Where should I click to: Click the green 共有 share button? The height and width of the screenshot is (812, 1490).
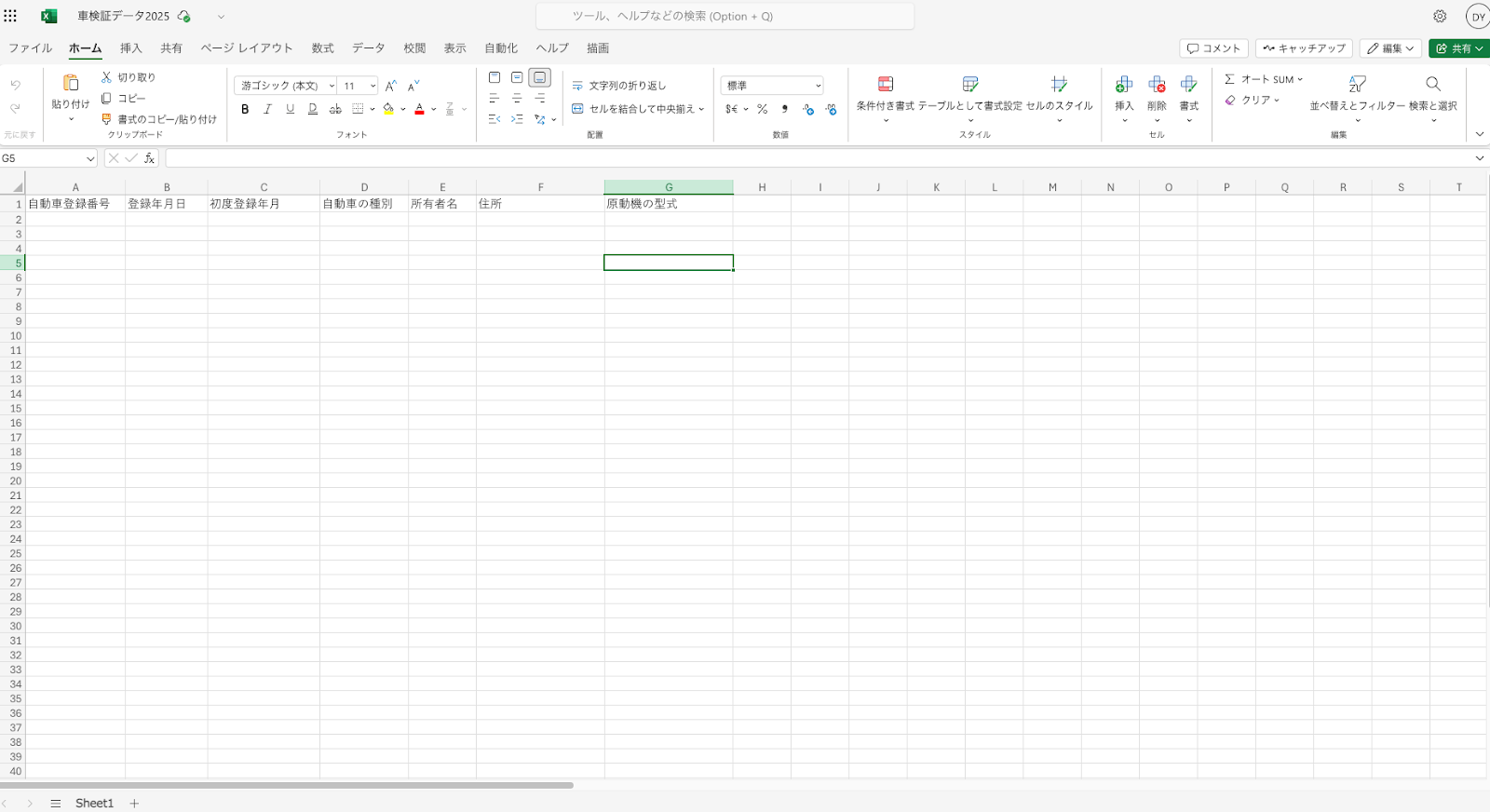tap(1458, 48)
